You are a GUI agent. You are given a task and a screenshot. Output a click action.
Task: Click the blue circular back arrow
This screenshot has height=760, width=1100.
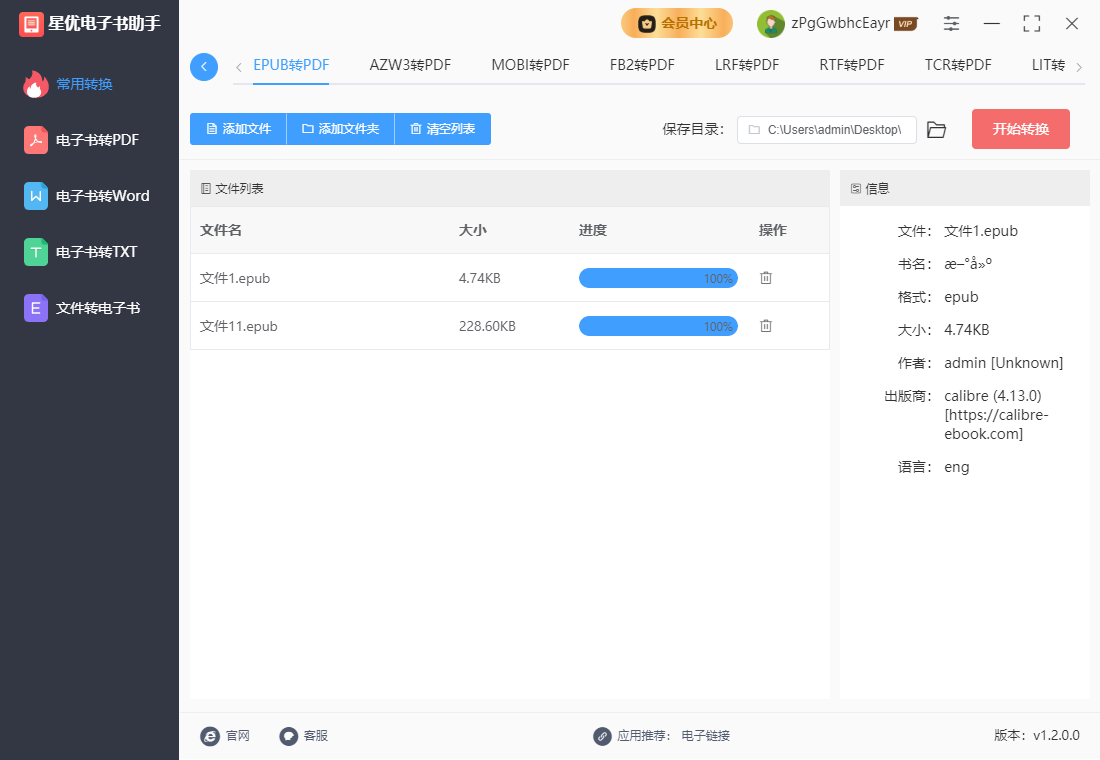pyautogui.click(x=204, y=66)
